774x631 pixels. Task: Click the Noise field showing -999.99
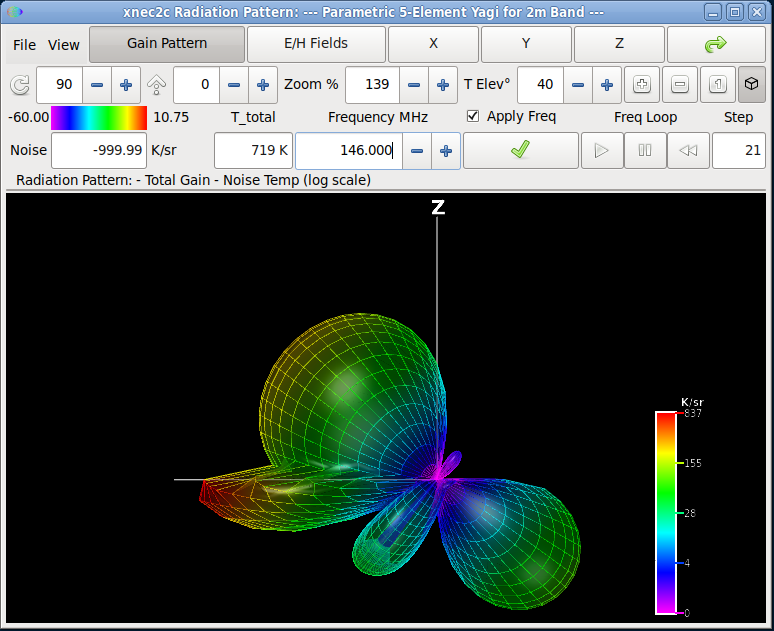tap(99, 151)
